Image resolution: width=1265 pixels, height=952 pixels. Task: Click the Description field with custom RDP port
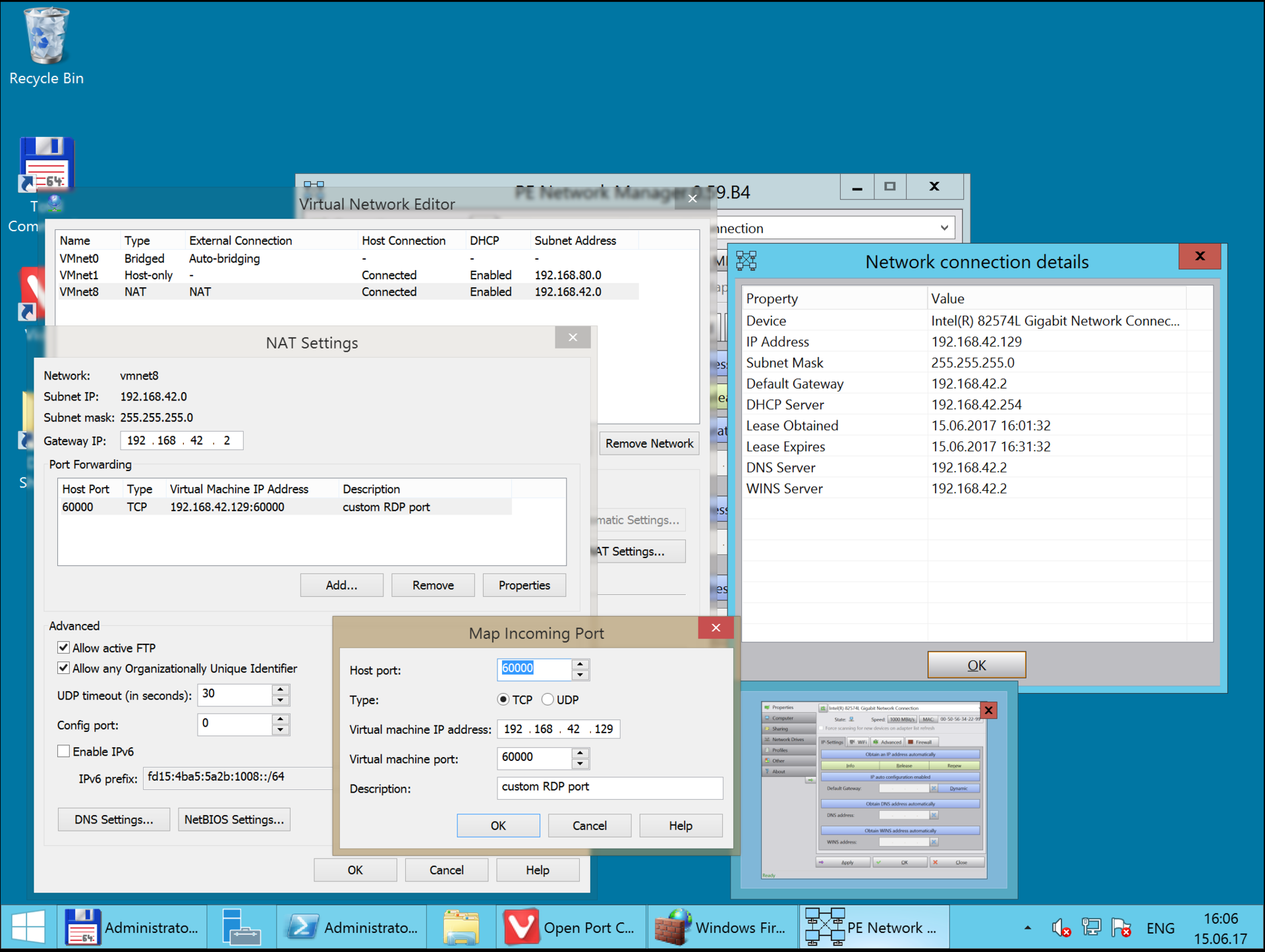(x=609, y=787)
